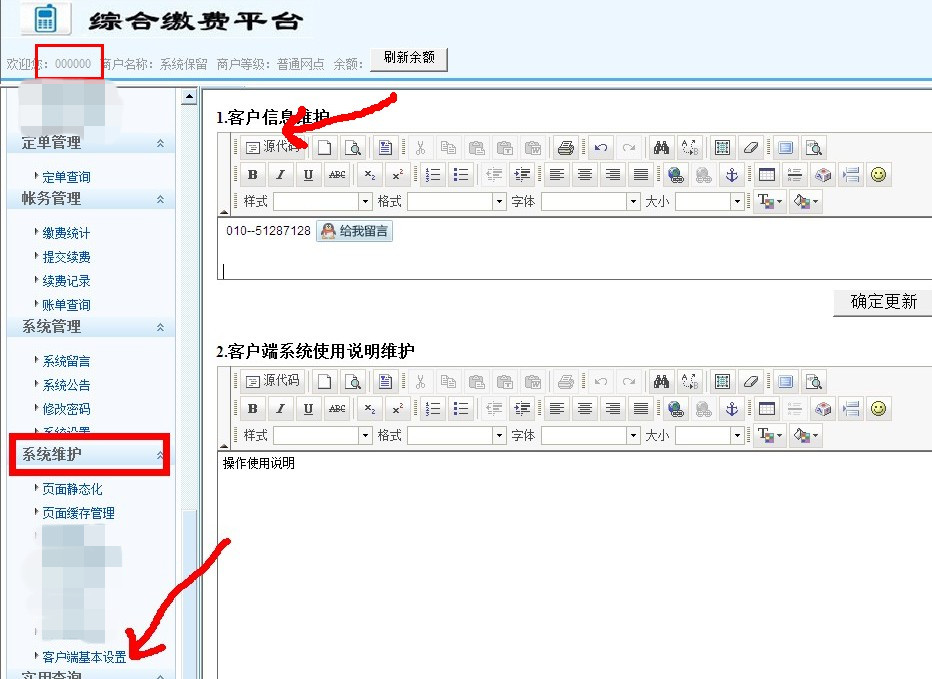Click the 确定更新 button
The image size is (932, 679).
pyautogui.click(x=882, y=302)
